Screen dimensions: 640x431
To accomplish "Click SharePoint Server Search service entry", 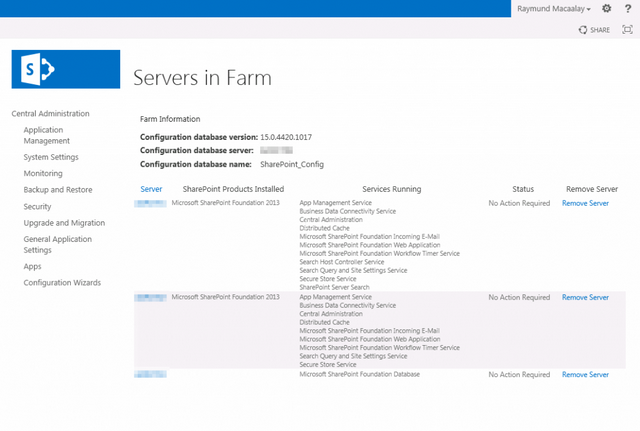I will click(334, 287).
